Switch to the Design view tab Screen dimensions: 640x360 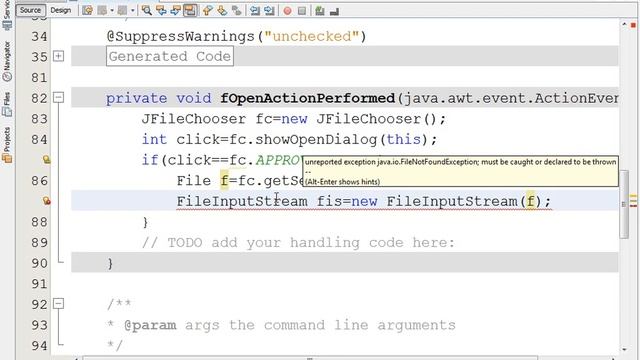tap(60, 10)
